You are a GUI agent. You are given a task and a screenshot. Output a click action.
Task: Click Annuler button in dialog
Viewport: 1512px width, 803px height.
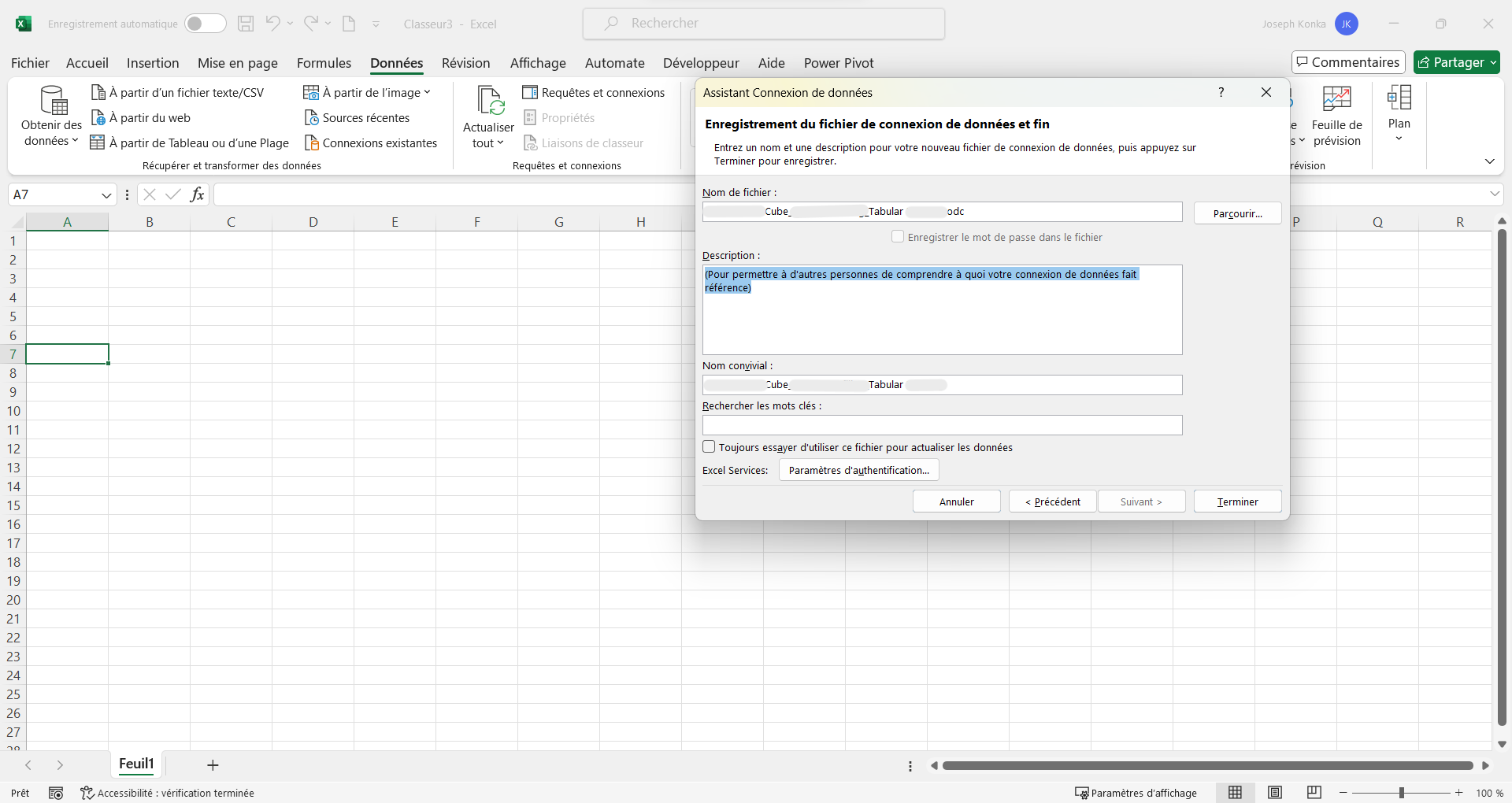point(956,501)
